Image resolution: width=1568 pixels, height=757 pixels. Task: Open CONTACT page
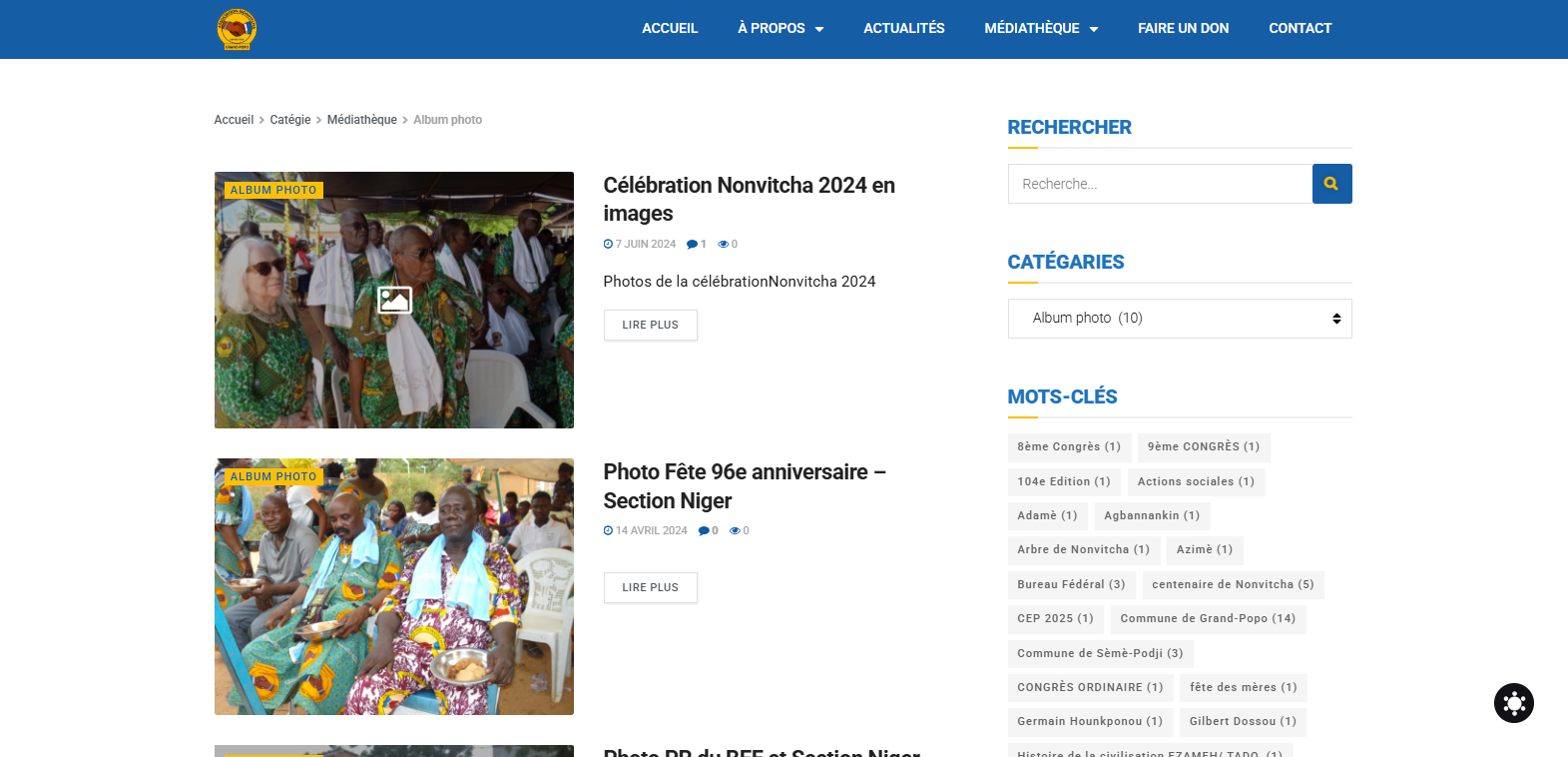[1301, 28]
